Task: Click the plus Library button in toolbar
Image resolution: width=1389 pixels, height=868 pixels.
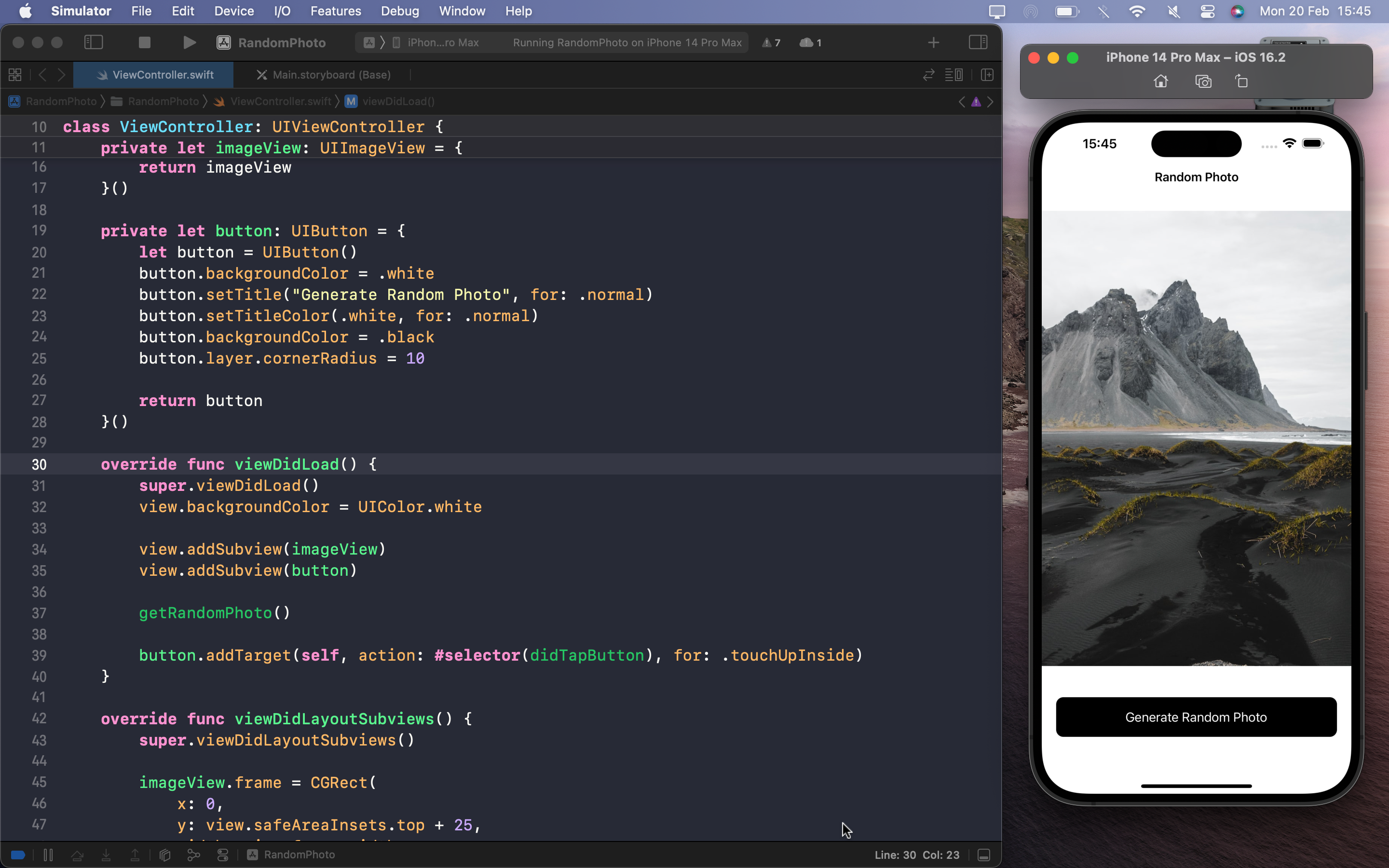Action: point(933,42)
